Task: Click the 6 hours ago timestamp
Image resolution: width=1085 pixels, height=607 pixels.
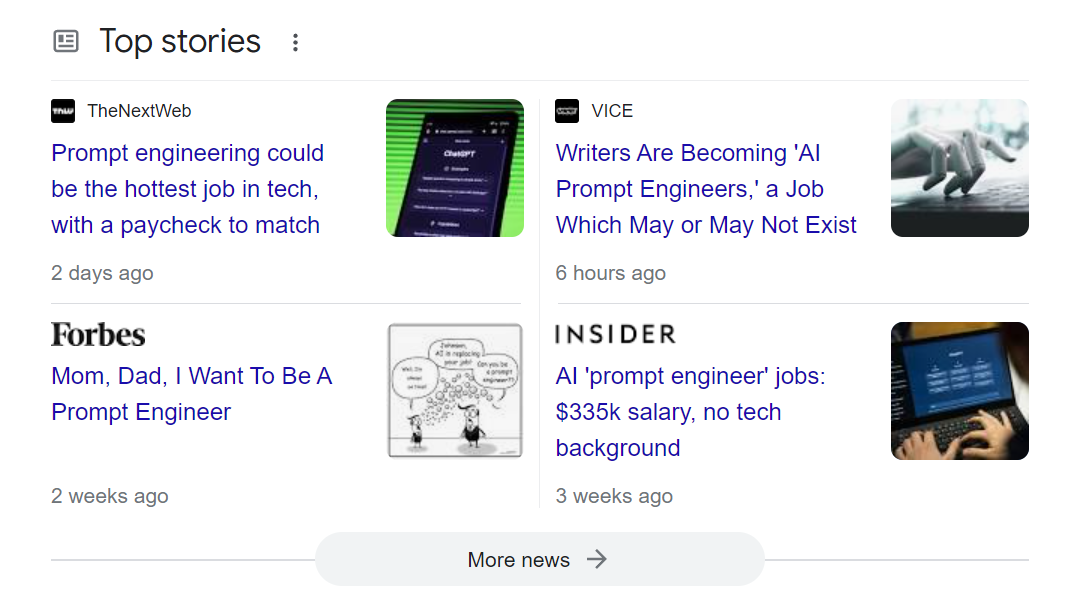Action: coord(610,273)
